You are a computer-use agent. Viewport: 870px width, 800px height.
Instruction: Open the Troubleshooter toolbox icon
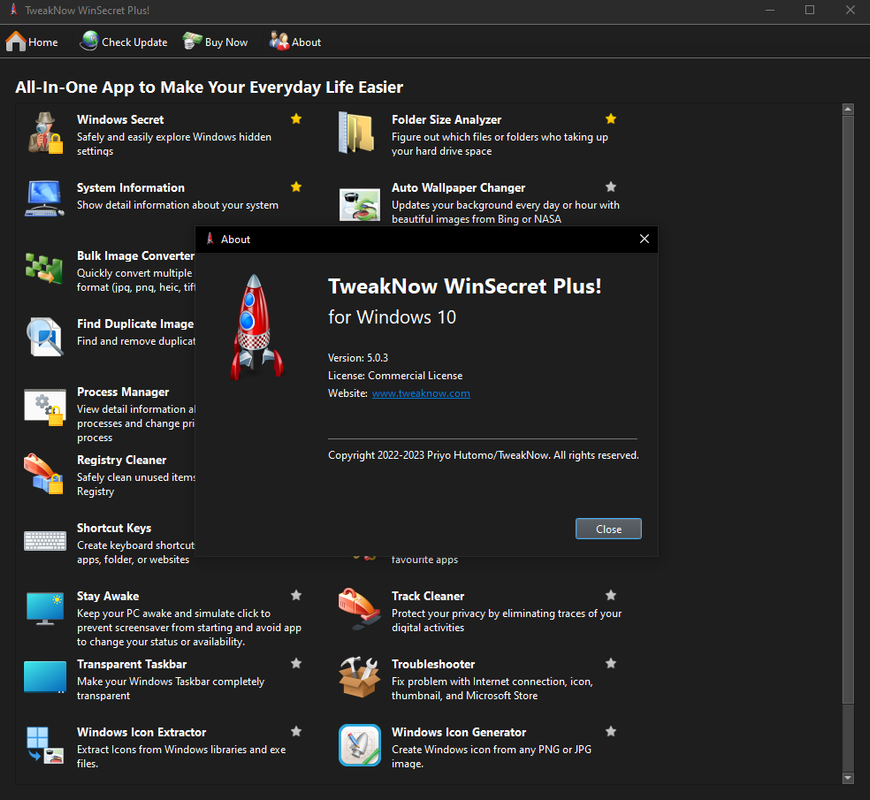point(360,677)
